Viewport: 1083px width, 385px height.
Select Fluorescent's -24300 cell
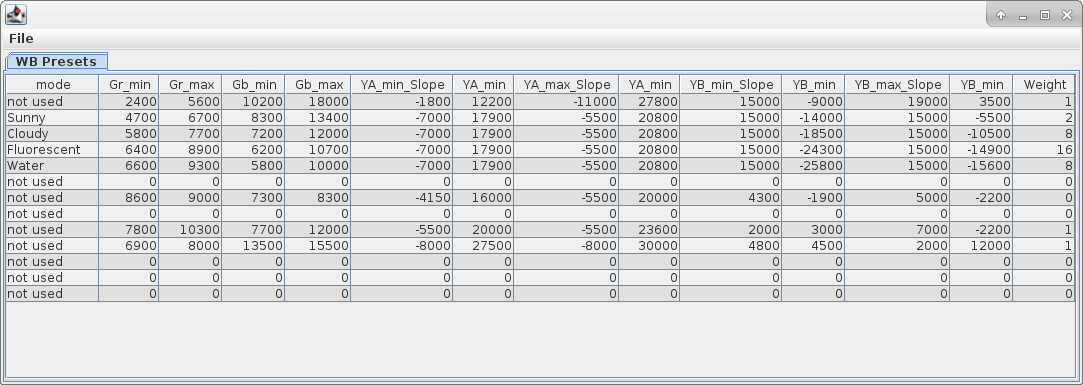click(814, 150)
